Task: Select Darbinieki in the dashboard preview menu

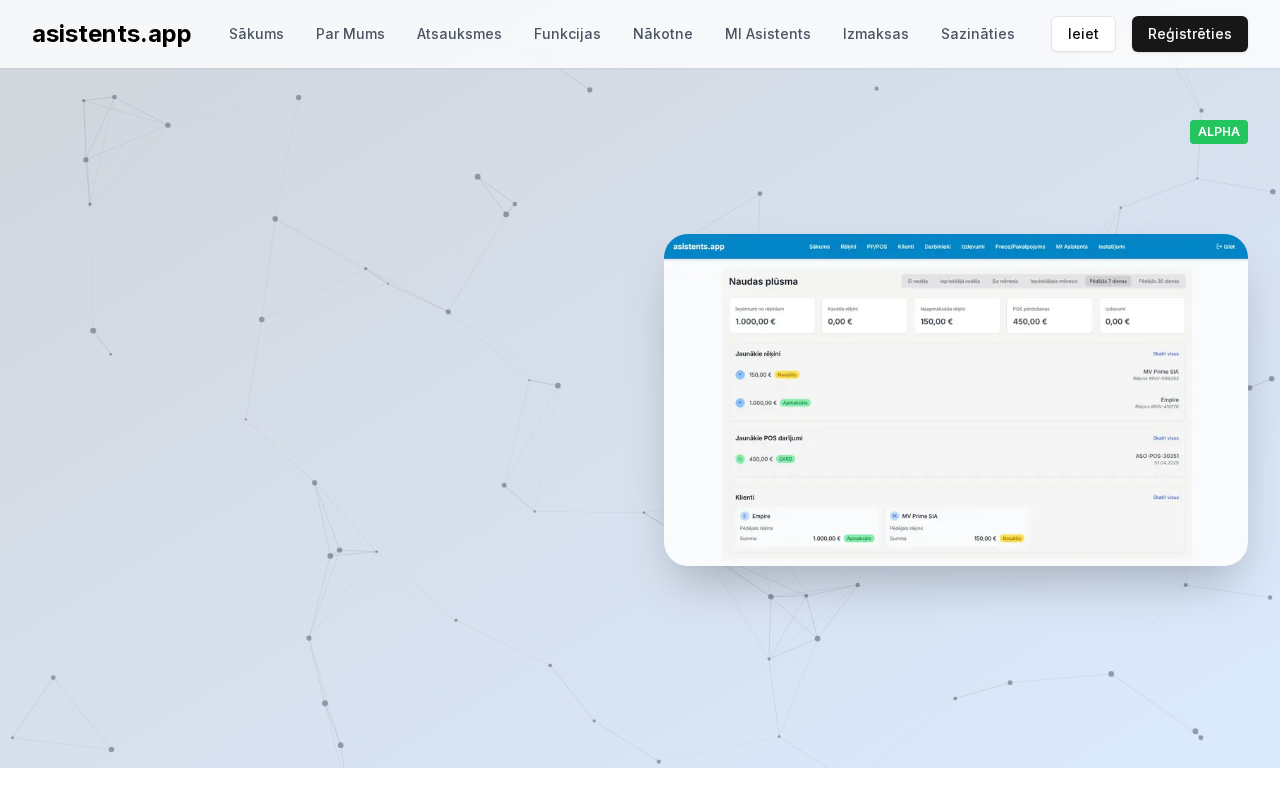Action: 938,246
